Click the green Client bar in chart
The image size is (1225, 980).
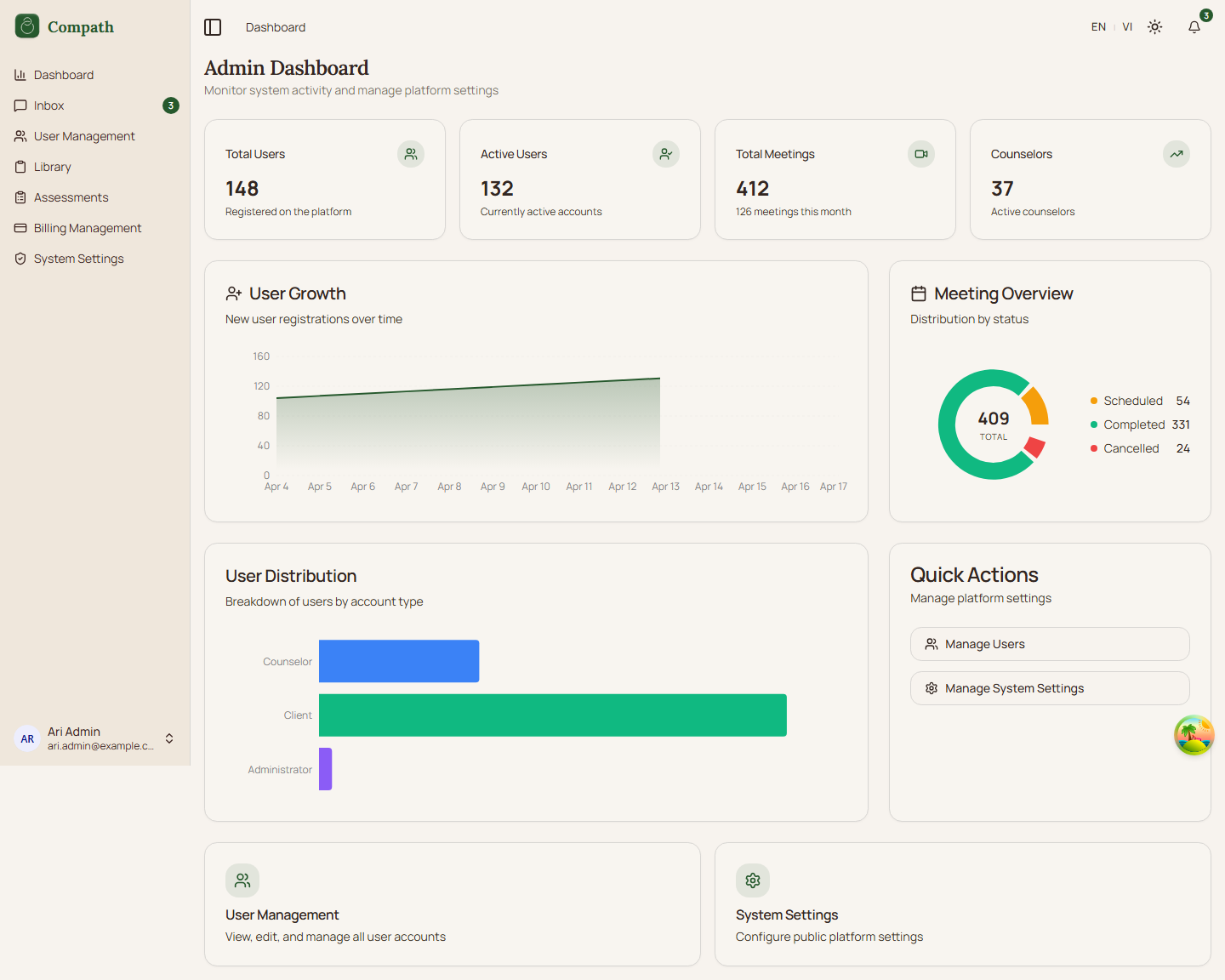click(552, 715)
